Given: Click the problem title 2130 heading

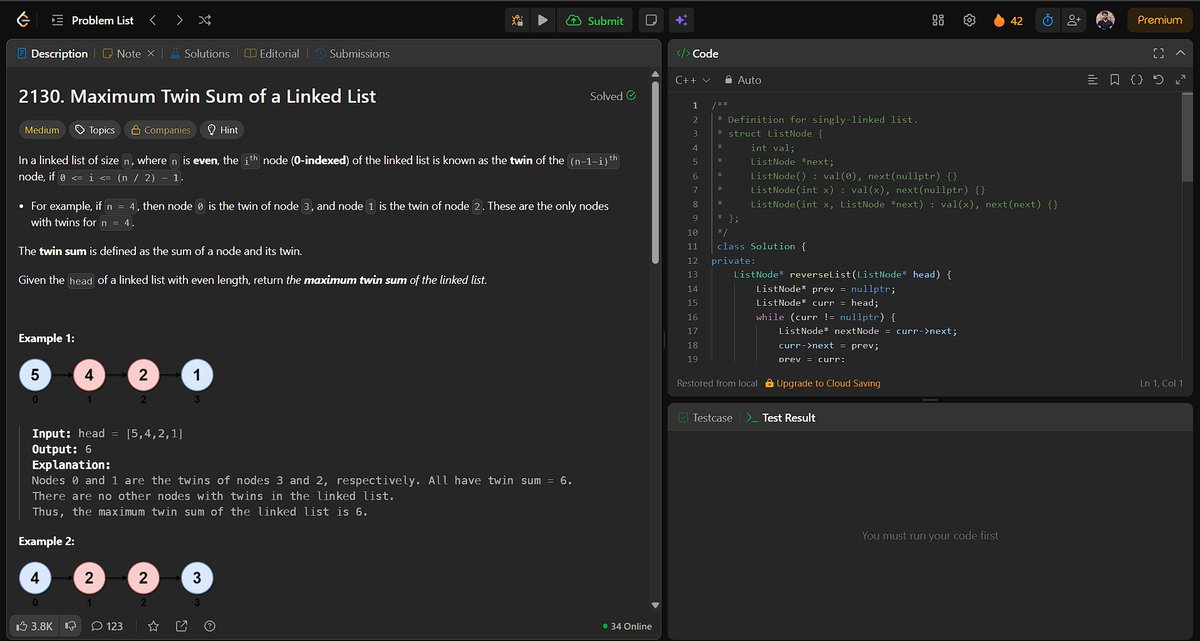Looking at the screenshot, I should 198,97.
